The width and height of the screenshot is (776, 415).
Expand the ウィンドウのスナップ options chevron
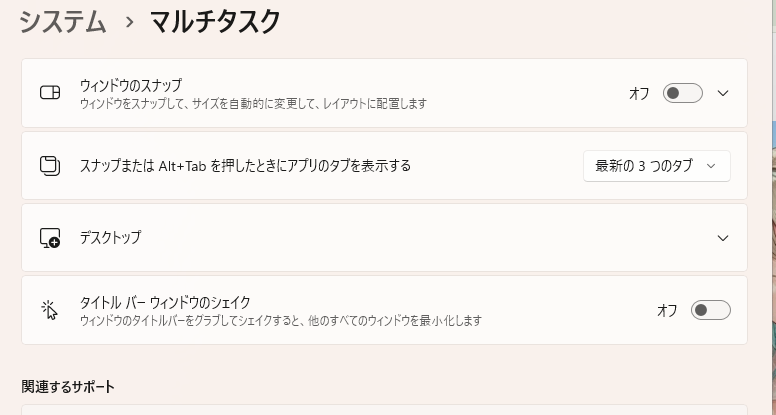pos(723,93)
